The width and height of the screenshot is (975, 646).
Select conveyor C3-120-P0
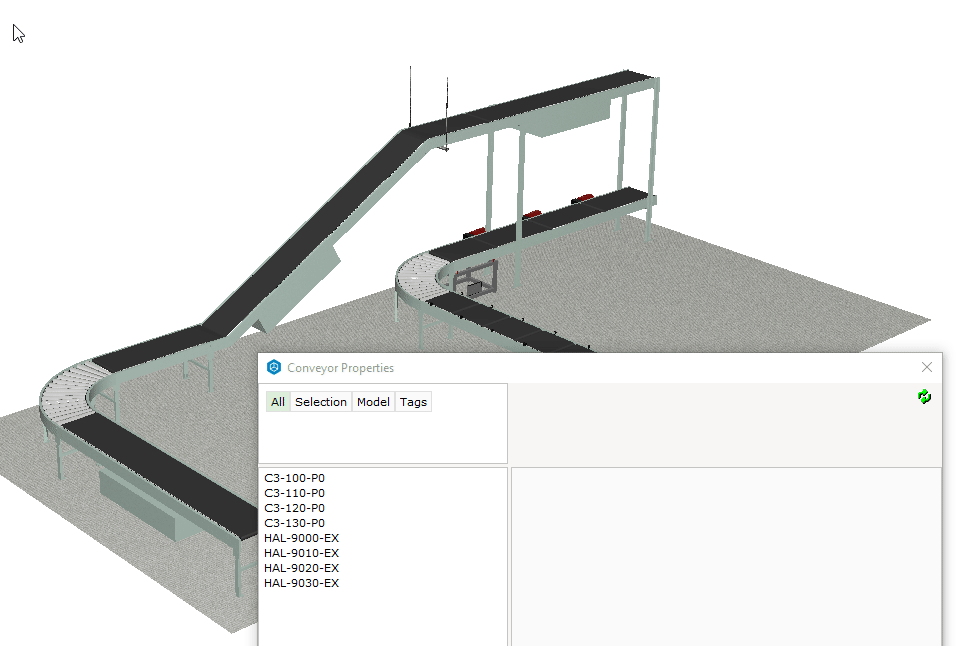tap(293, 507)
